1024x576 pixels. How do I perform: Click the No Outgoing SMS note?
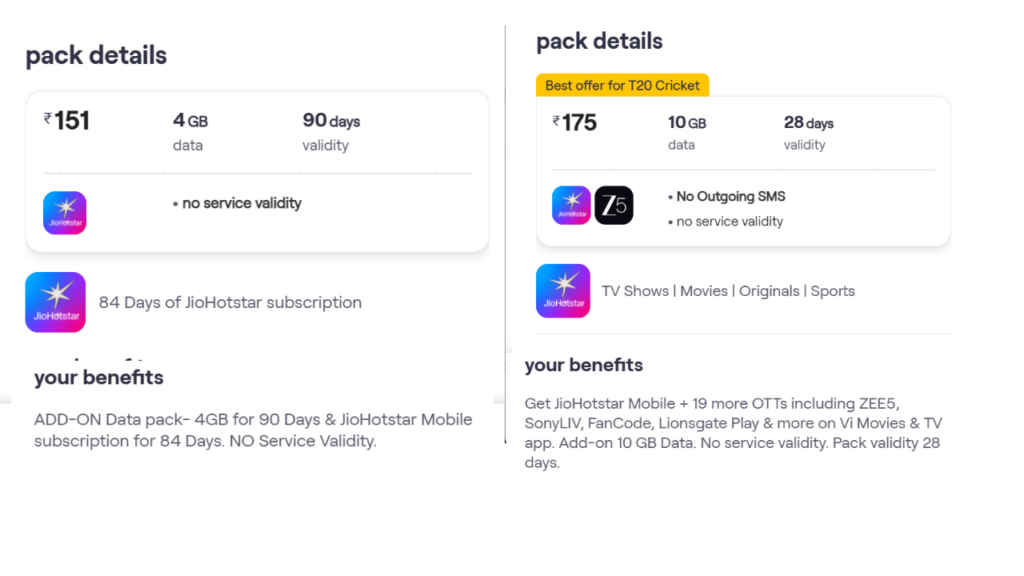pos(730,196)
